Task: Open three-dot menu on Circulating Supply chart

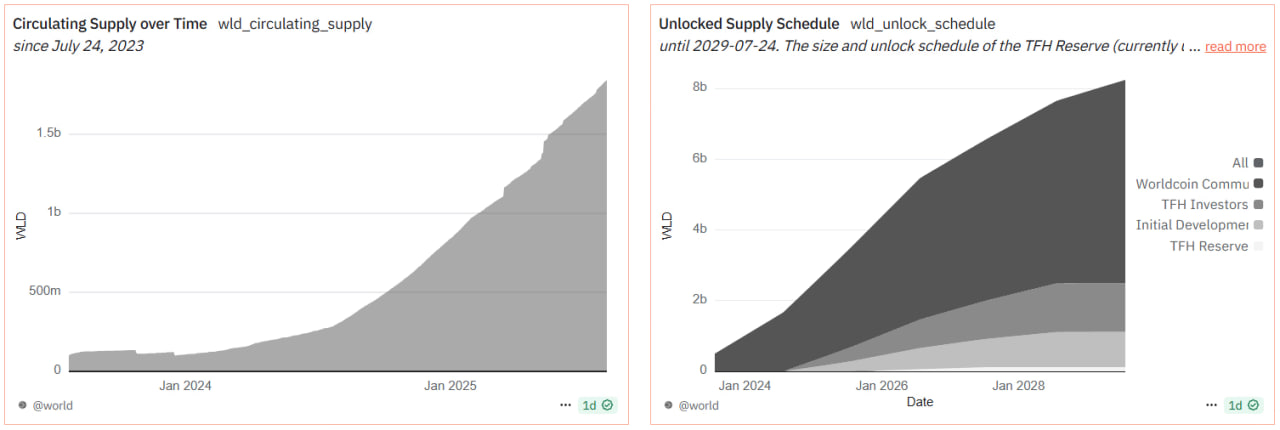Action: pos(566,405)
